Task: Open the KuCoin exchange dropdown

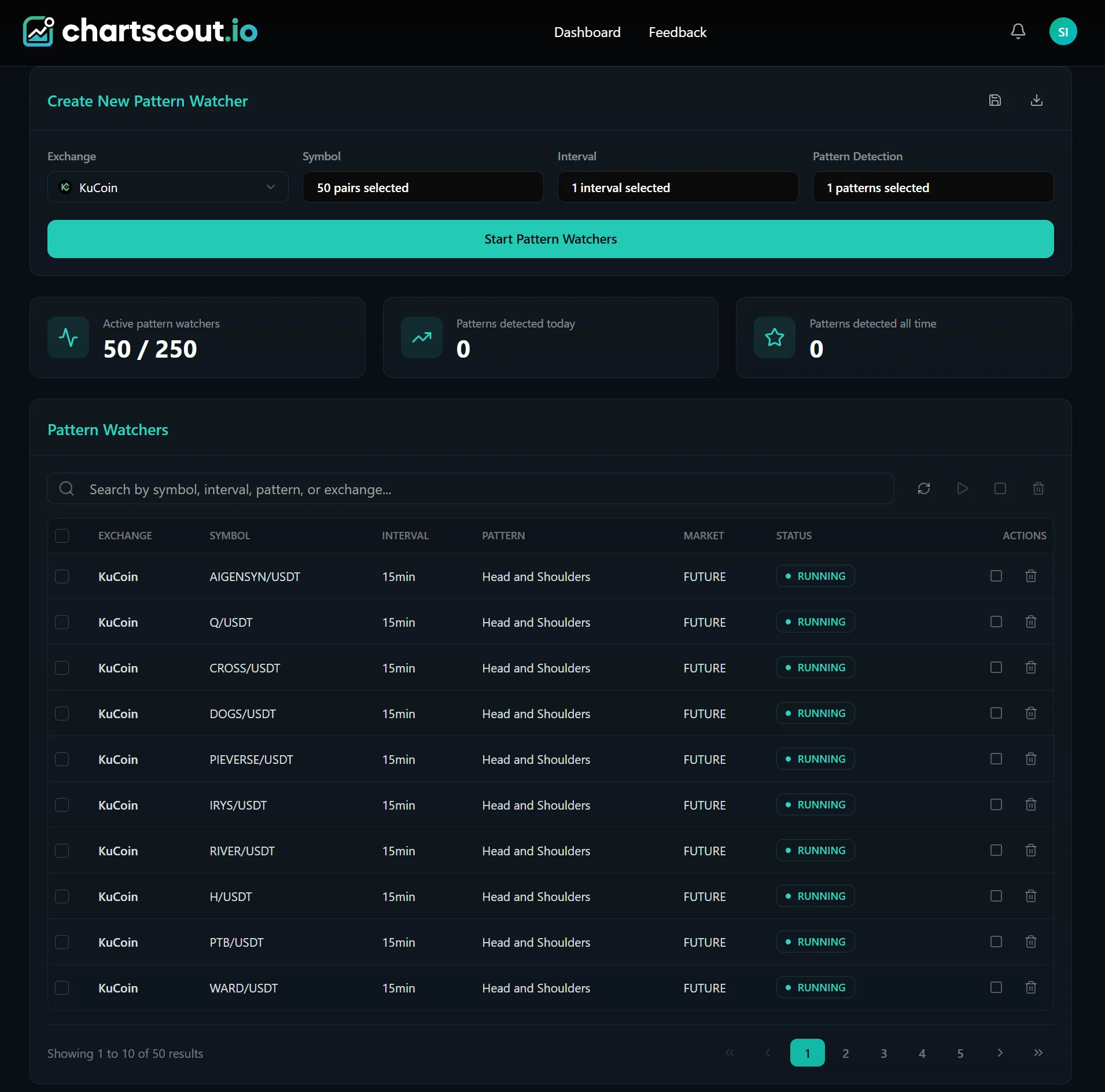Action: point(168,187)
